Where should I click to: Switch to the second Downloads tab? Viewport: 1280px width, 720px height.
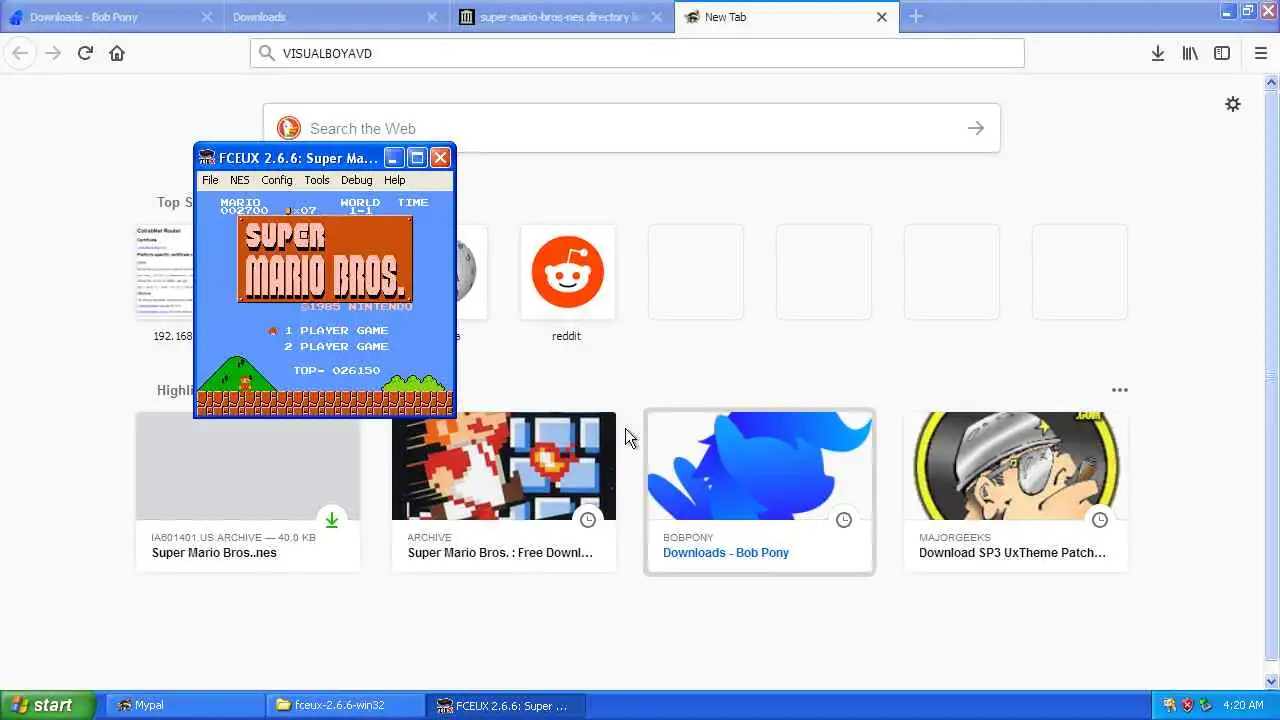pos(335,17)
